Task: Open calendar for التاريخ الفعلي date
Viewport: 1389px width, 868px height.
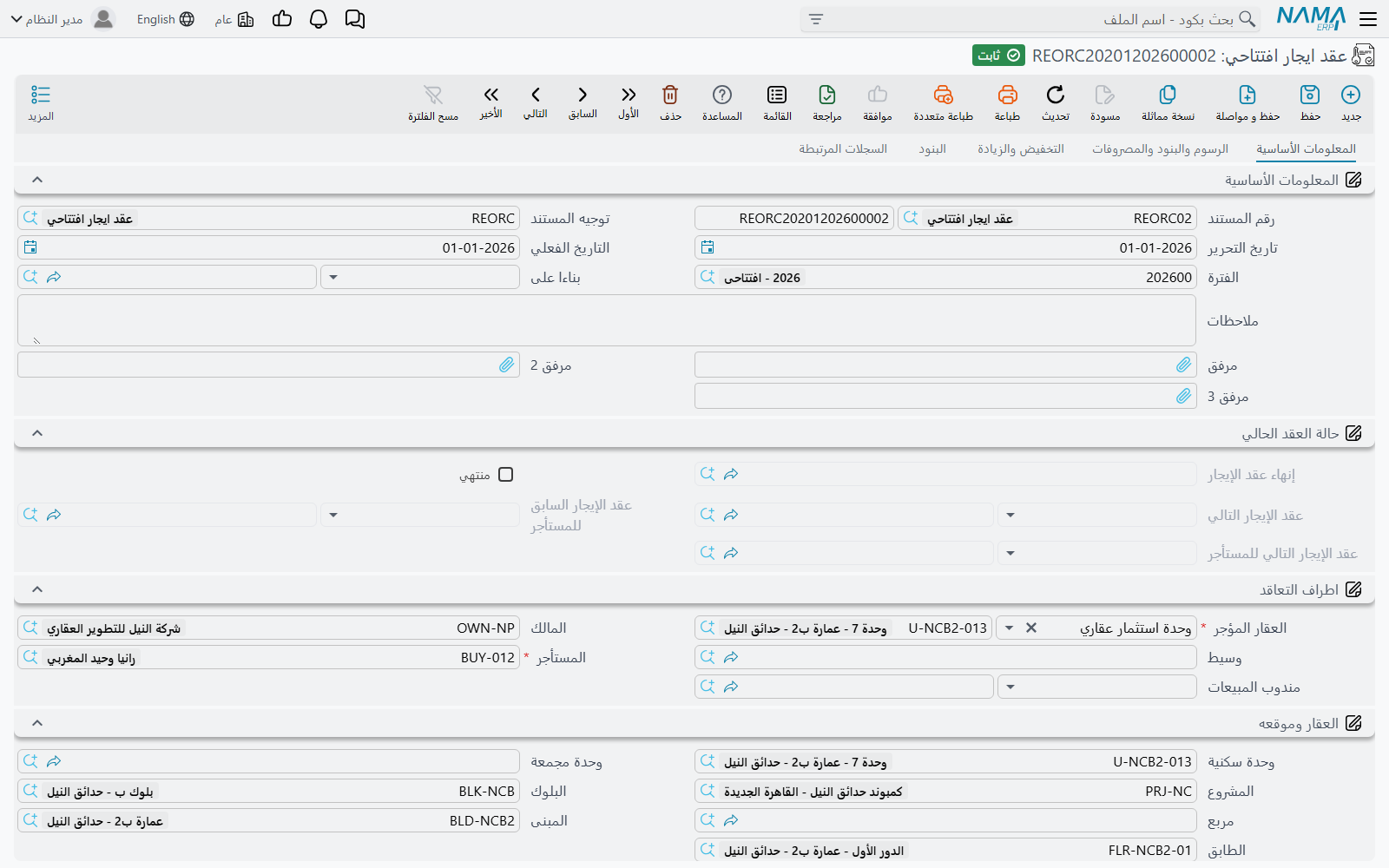Action: pos(30,247)
